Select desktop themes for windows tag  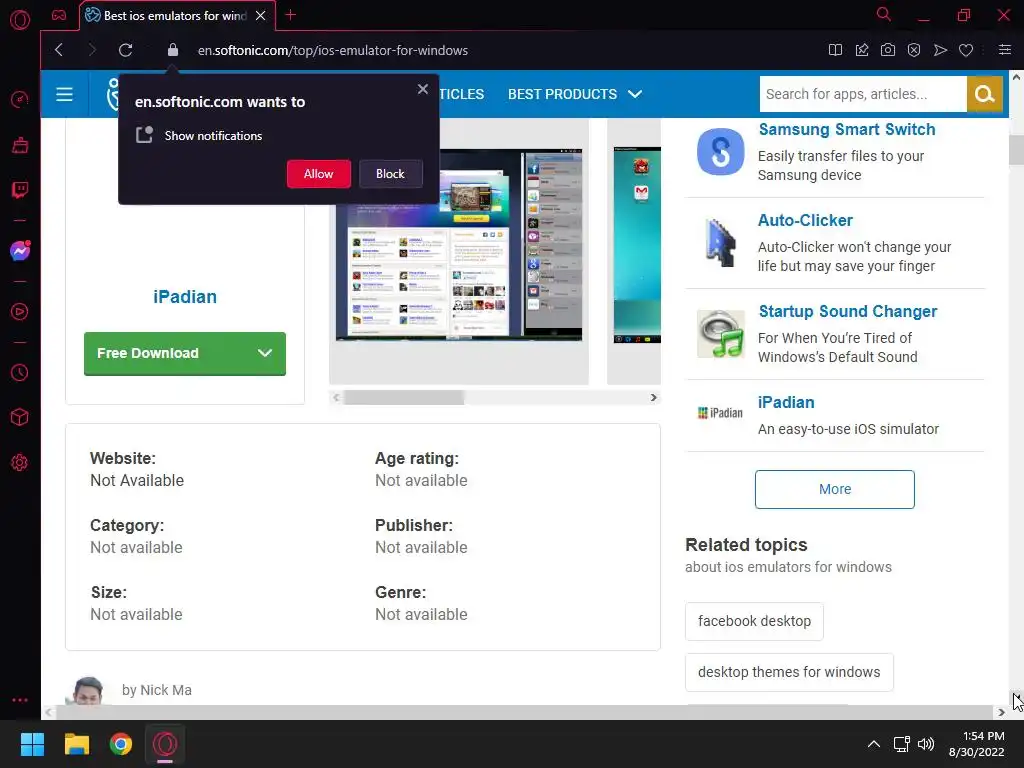coord(789,672)
